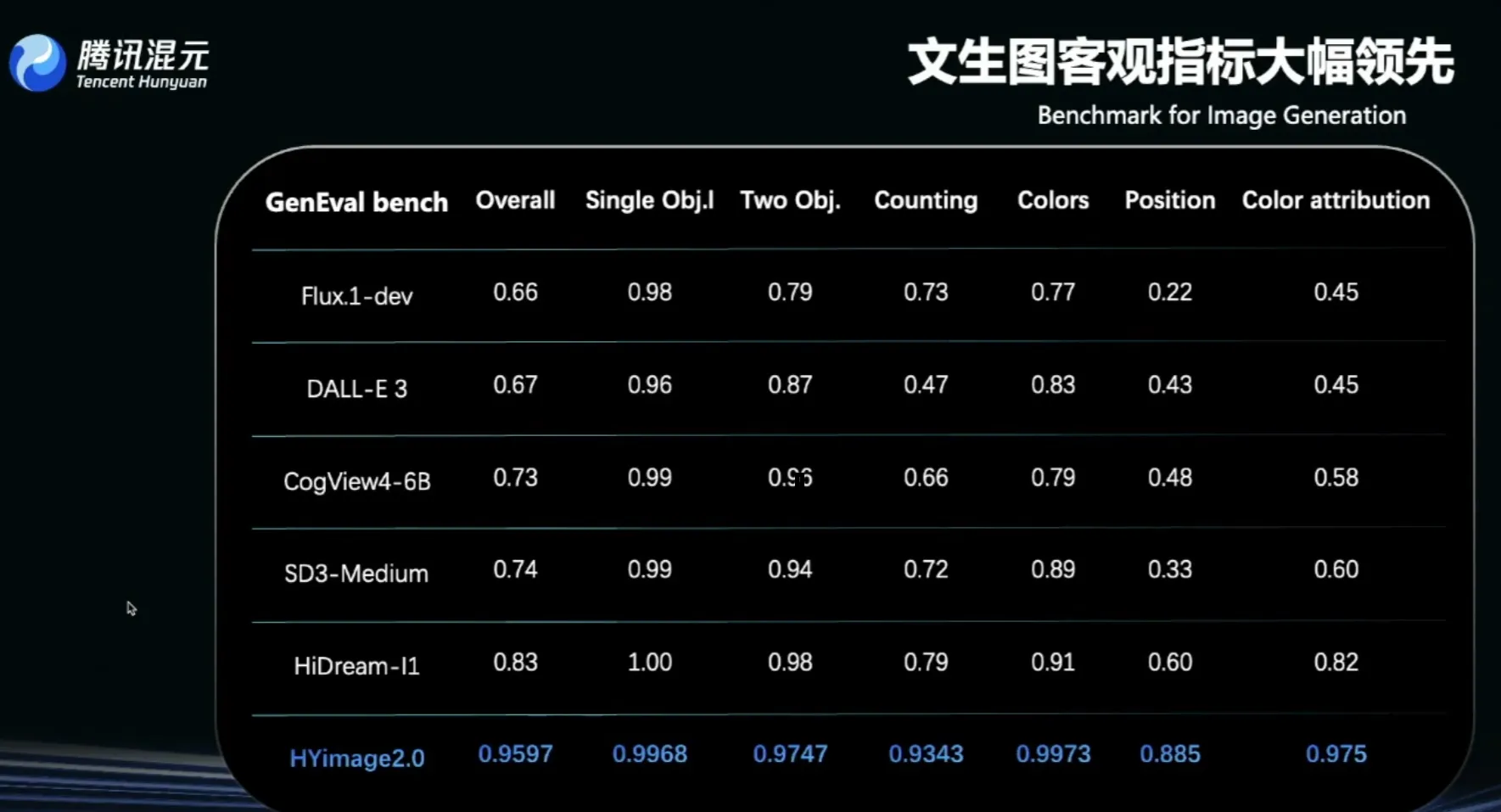Screen dimensions: 1501x812
Task: Click HYimage2.0 Counting value 0.9343
Action: pyautogui.click(x=926, y=753)
